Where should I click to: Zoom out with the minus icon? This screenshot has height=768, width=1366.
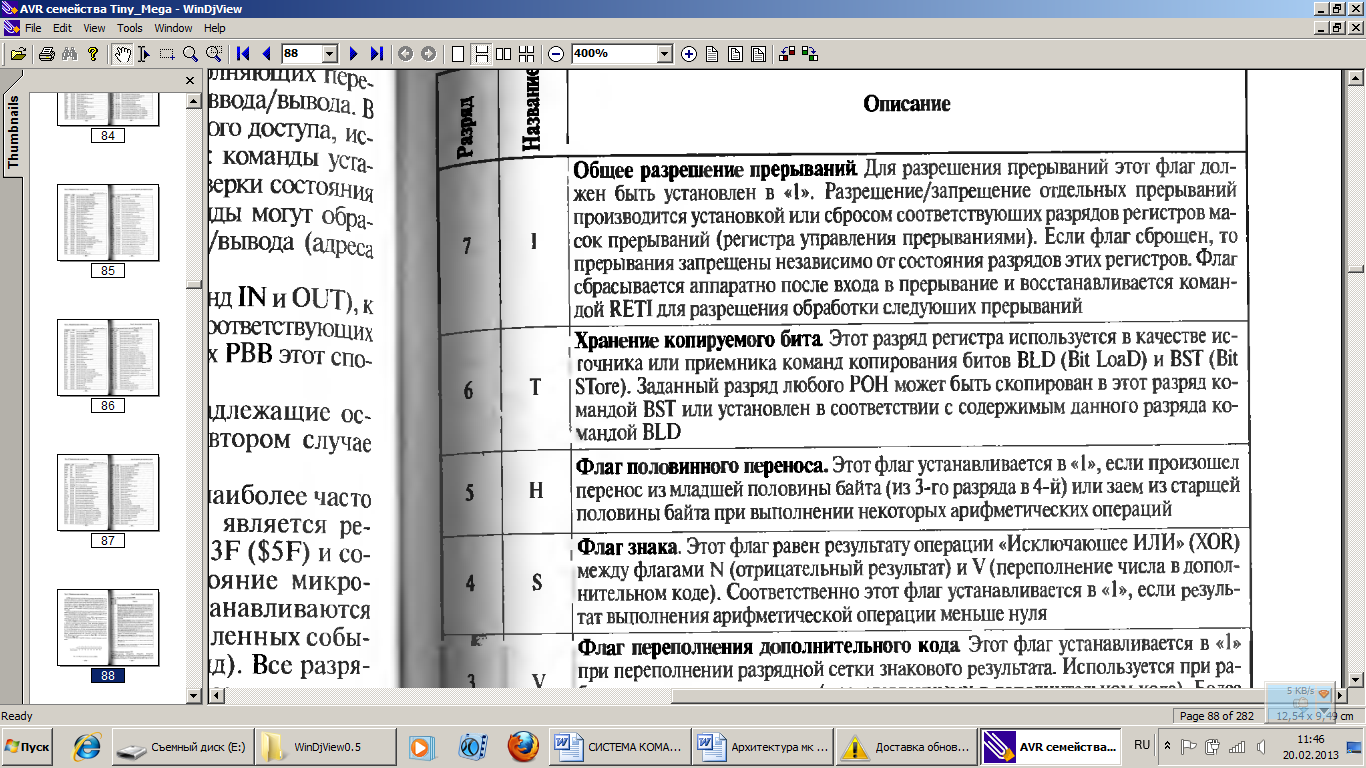pos(556,54)
